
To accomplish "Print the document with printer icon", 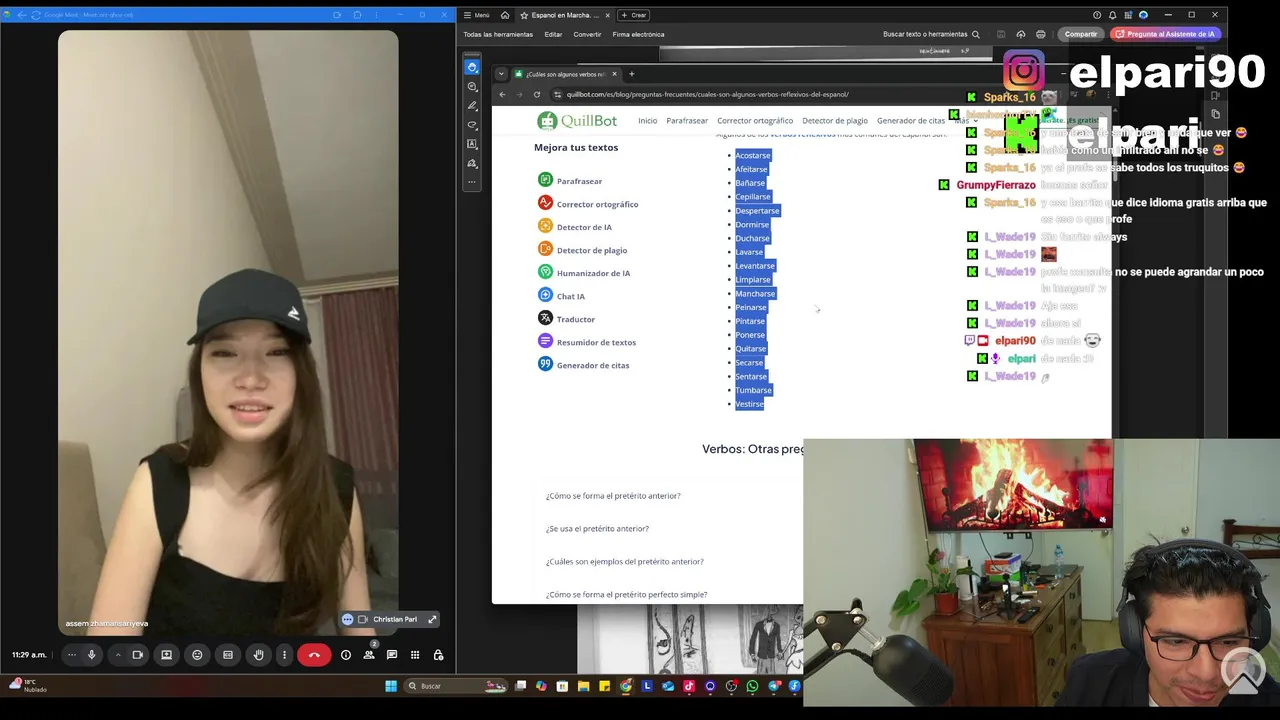I will tap(1041, 34).
